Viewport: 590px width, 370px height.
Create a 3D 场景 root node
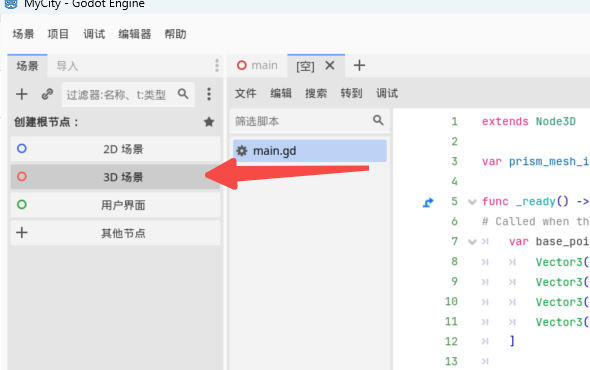[x=115, y=177]
